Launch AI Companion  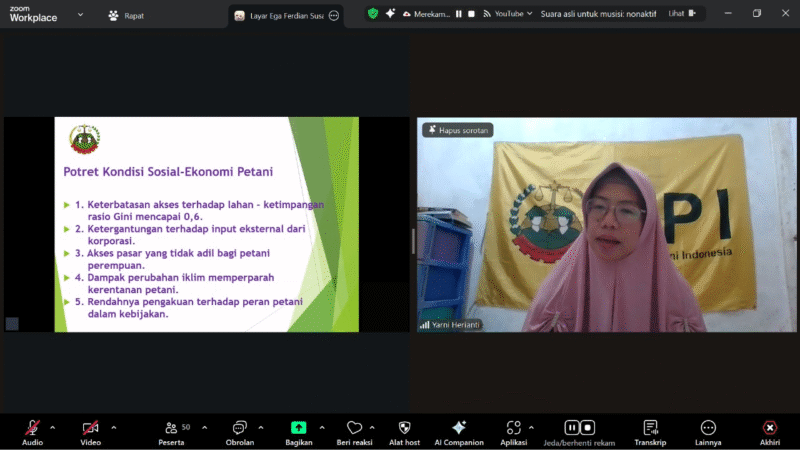(459, 428)
